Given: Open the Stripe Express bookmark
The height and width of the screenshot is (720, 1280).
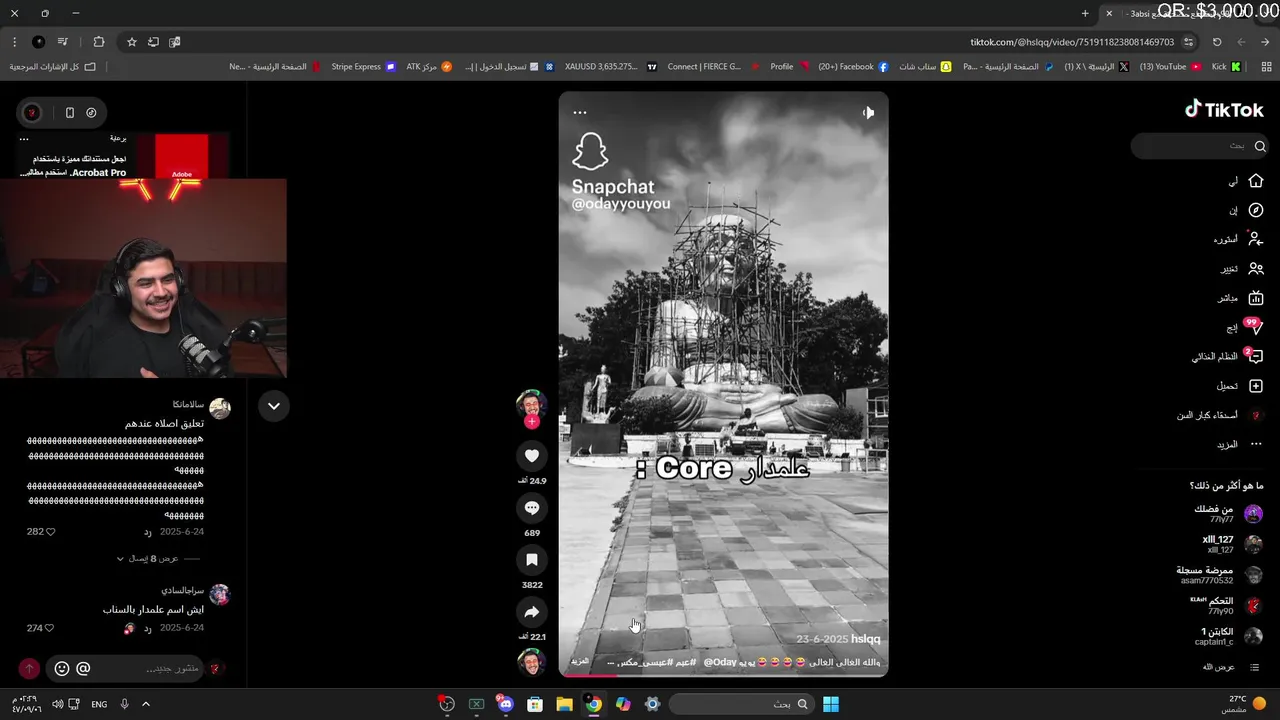Looking at the screenshot, I should pyautogui.click(x=363, y=67).
